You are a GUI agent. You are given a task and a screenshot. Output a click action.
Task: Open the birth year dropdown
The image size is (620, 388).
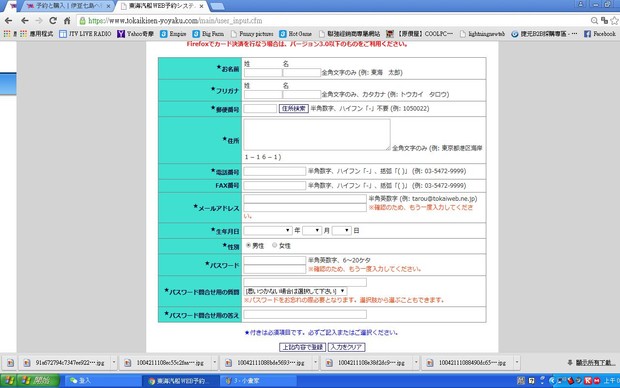268,230
